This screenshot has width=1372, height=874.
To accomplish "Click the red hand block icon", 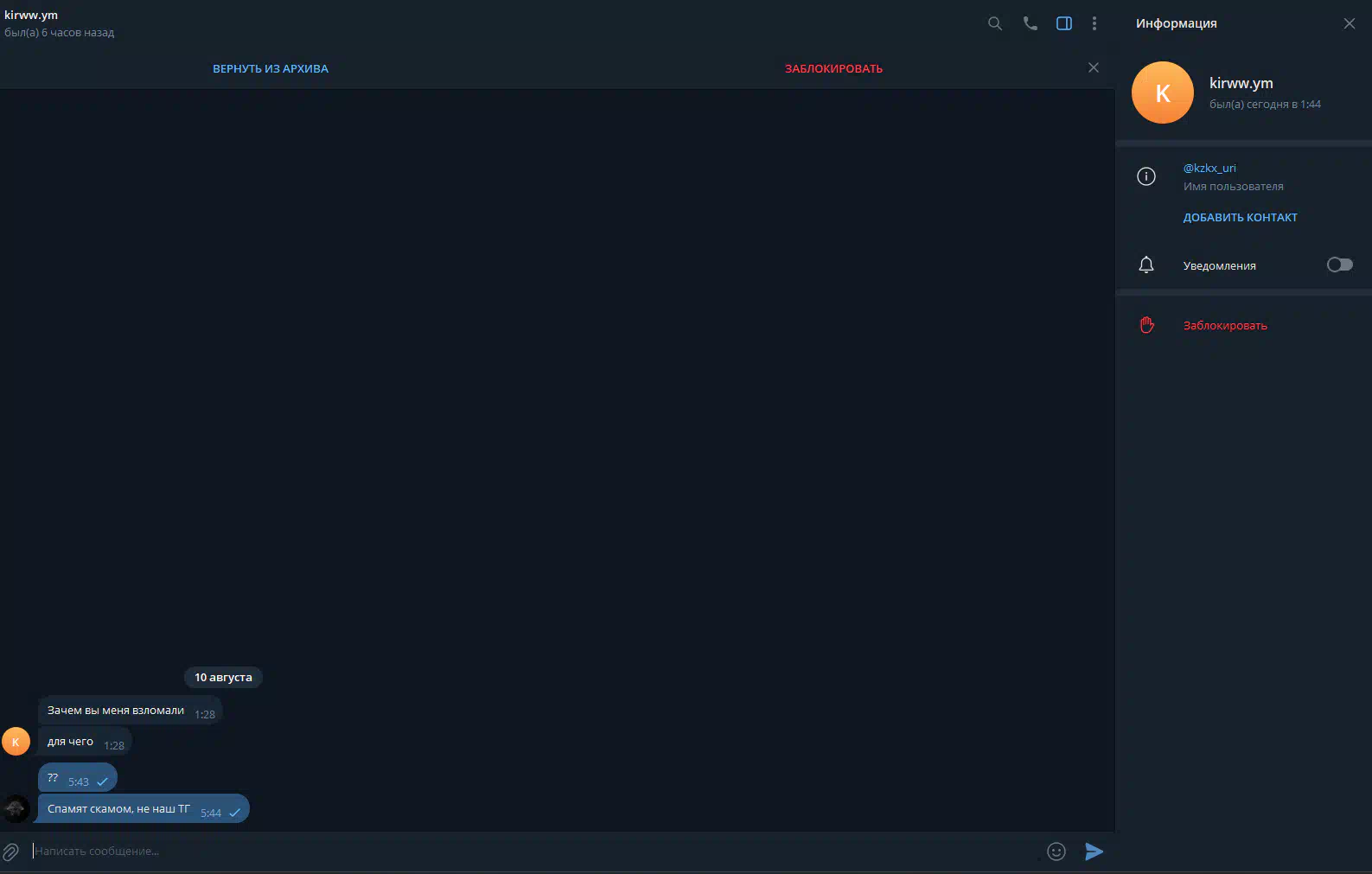I will (x=1146, y=325).
